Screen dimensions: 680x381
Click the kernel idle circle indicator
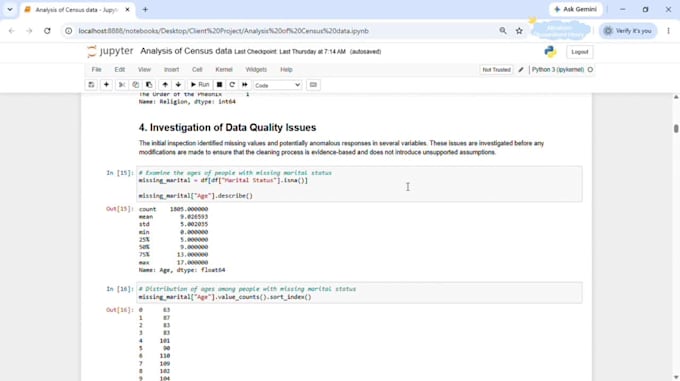click(x=590, y=70)
